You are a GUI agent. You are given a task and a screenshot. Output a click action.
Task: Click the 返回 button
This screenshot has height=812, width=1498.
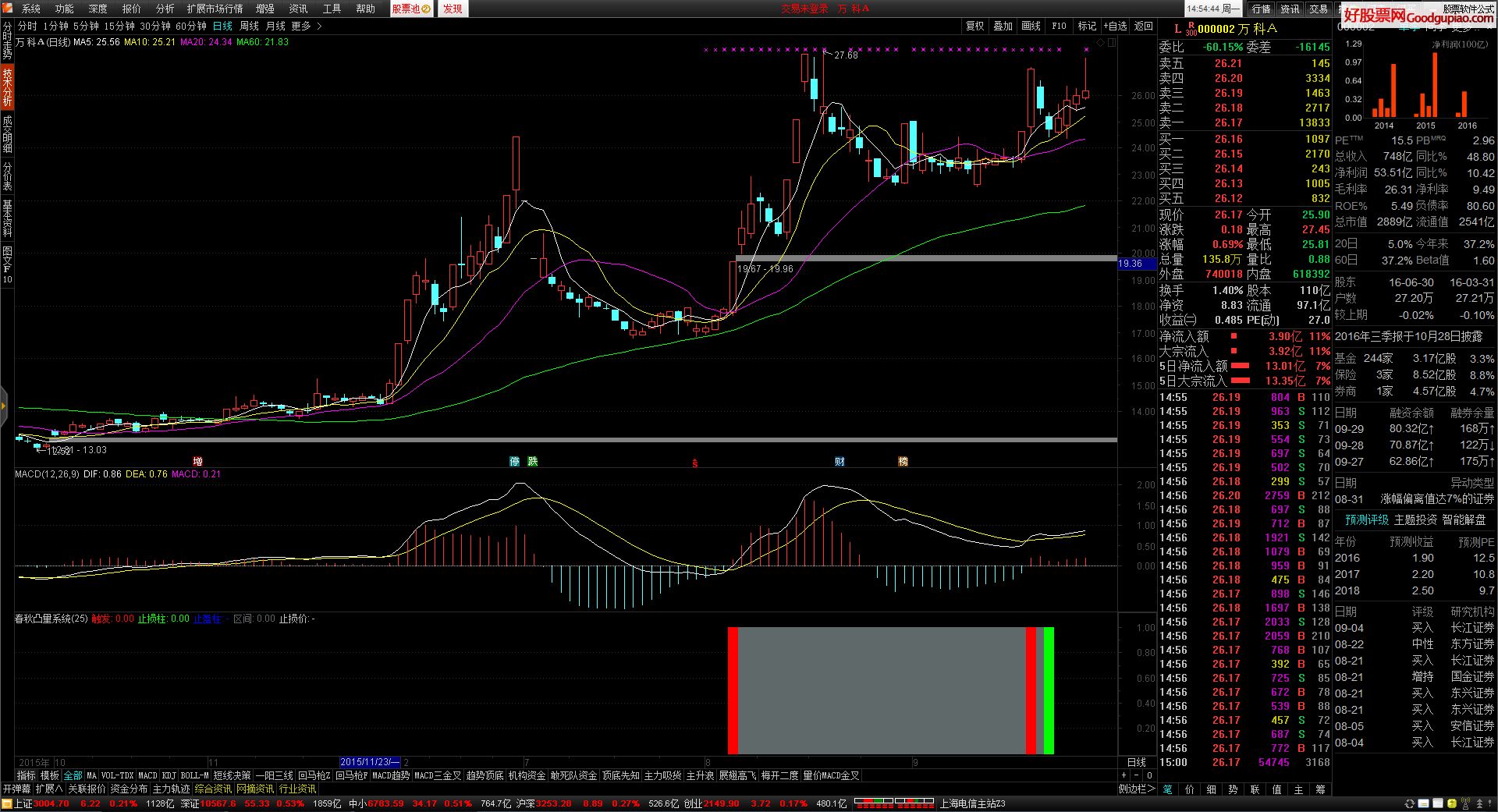1144,26
